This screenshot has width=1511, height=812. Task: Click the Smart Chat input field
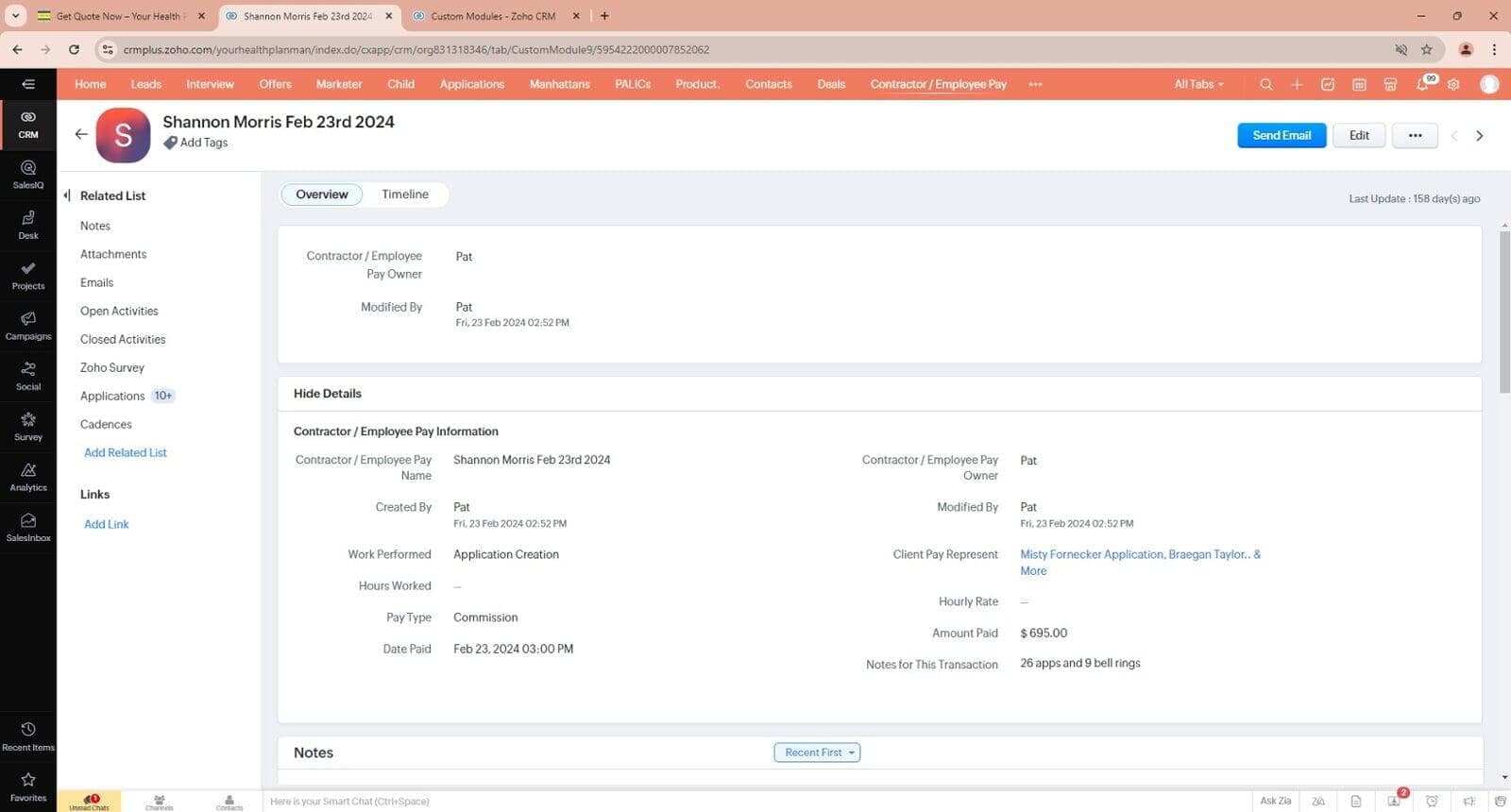(x=755, y=801)
